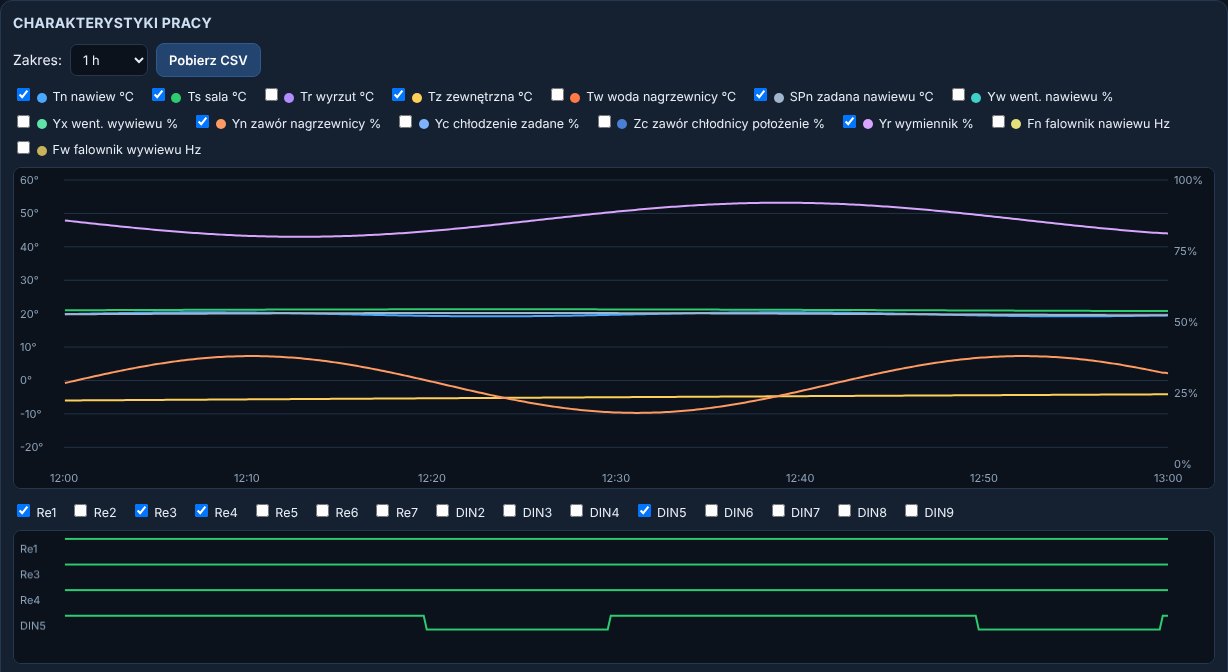Image resolution: width=1228 pixels, height=672 pixels.
Task: Uncheck the Re1 relay checkbox
Action: 24,511
